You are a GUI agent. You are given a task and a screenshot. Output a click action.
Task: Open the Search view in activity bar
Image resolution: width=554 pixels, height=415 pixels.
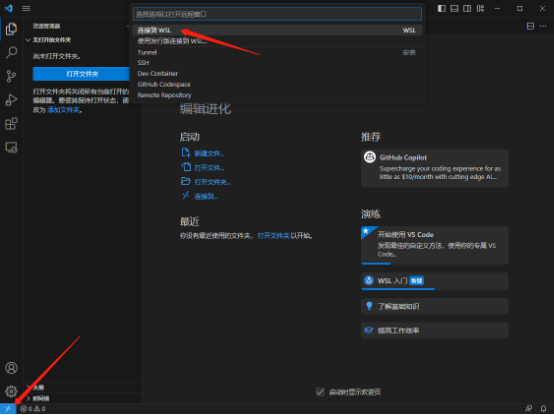click(x=11, y=53)
